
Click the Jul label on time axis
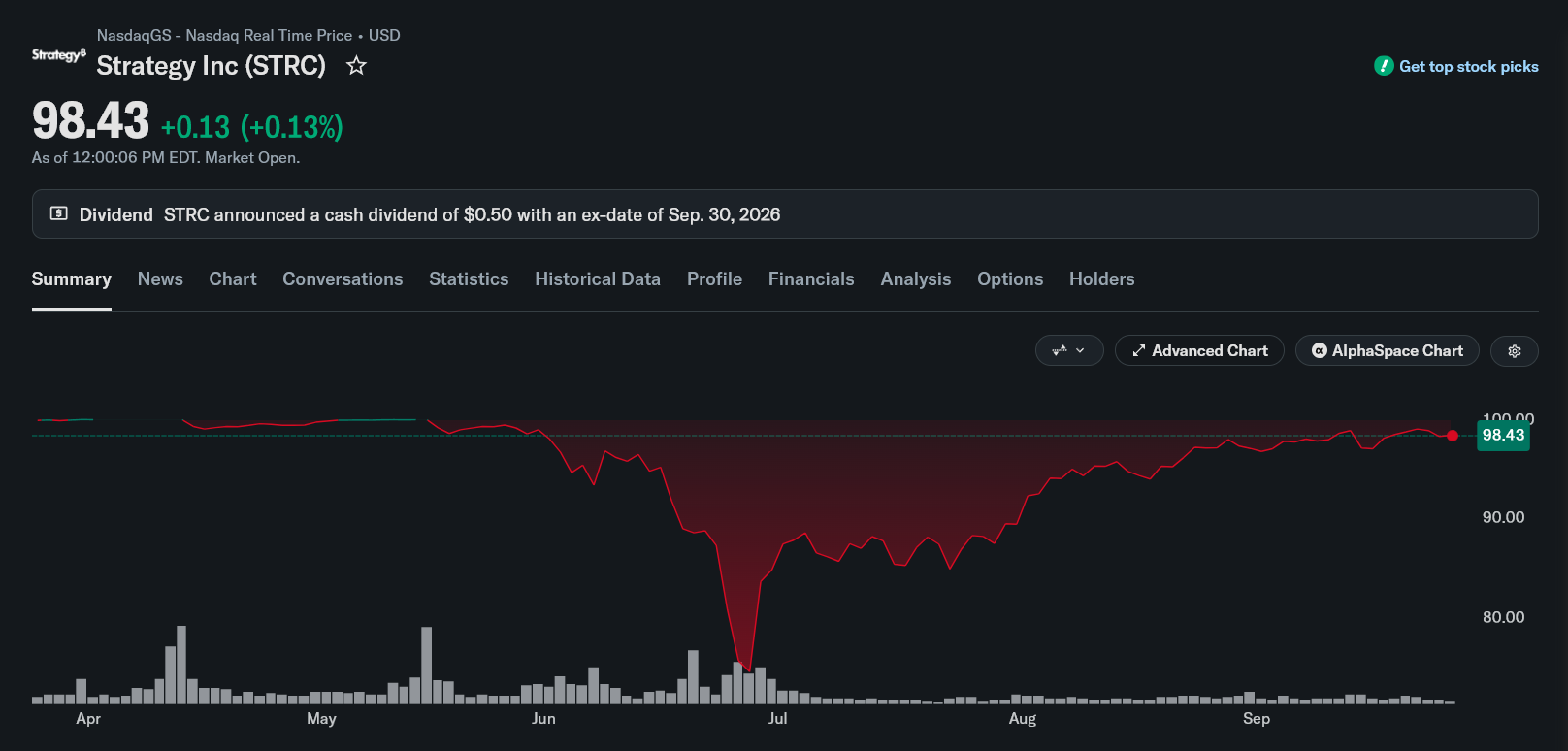pos(777,719)
